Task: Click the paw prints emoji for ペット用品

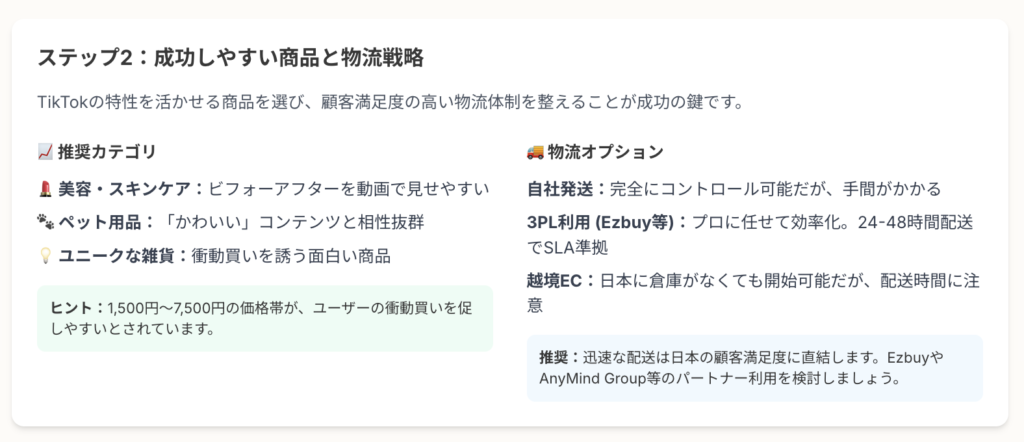Action: (45, 223)
